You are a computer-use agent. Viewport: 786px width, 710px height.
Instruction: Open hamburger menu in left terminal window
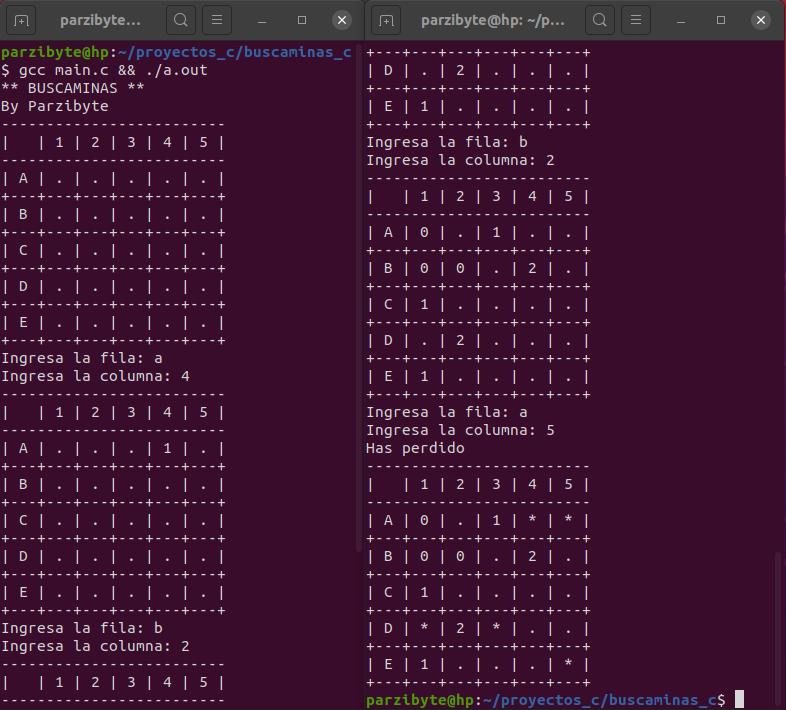tap(217, 20)
